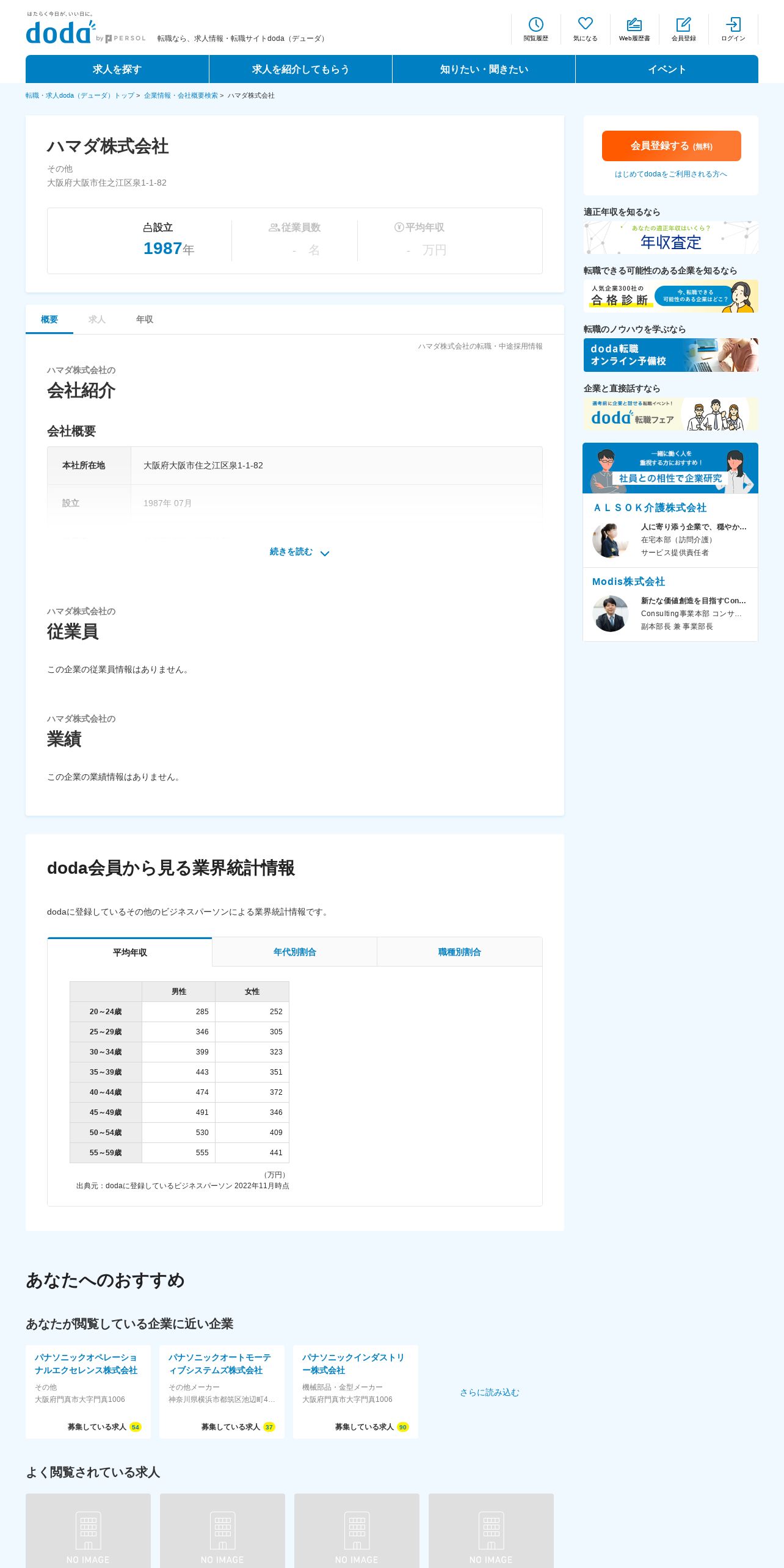
Task: Open the 年収査定 banner
Action: click(671, 238)
